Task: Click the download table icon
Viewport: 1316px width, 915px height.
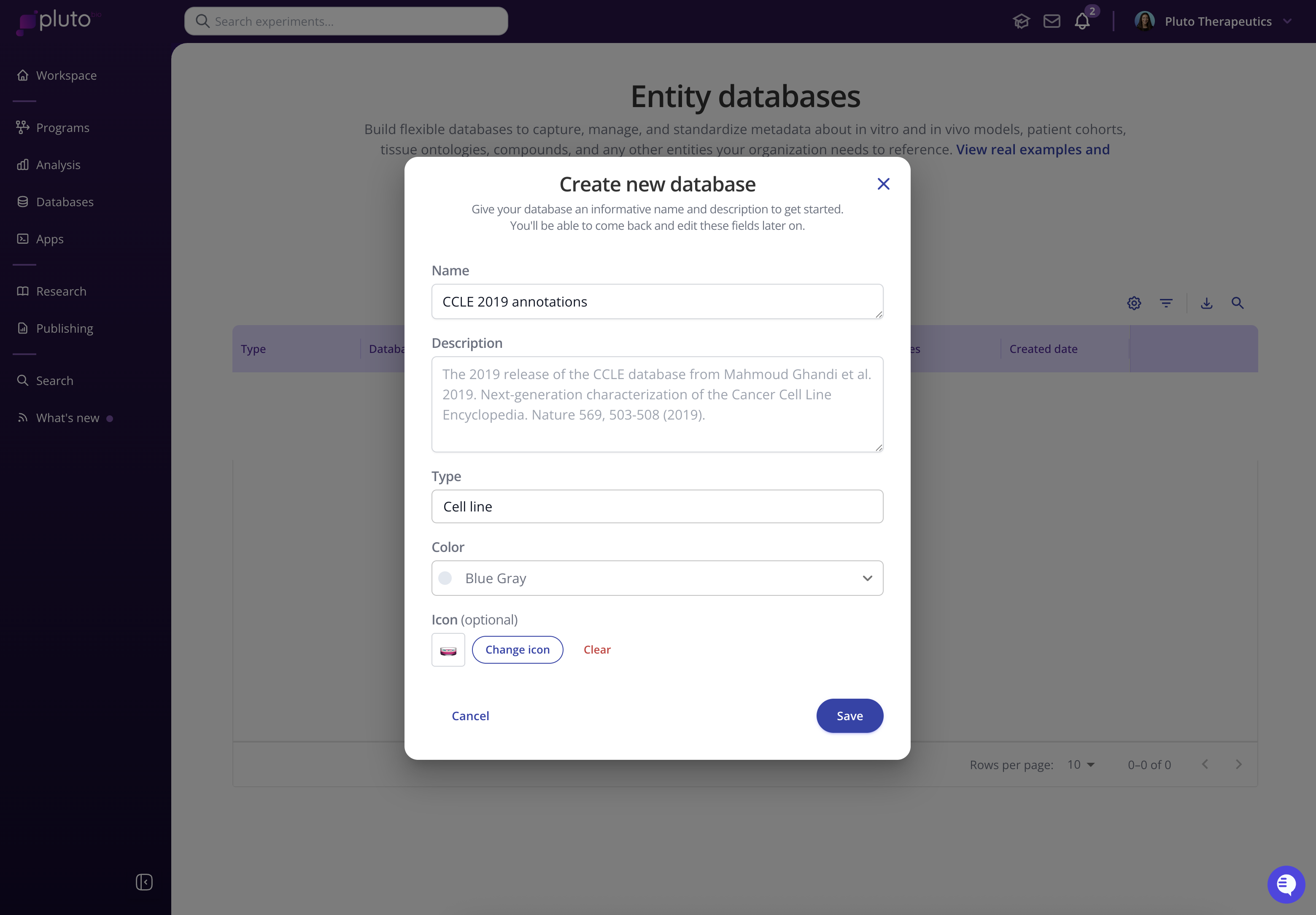Action: [x=1206, y=303]
